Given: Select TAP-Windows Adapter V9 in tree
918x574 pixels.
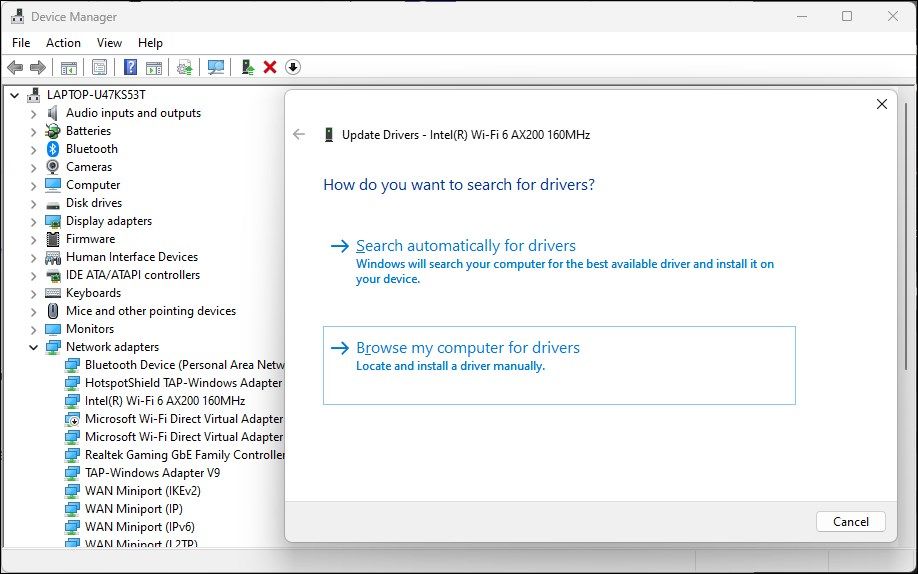Looking at the screenshot, I should pyautogui.click(x=152, y=473).
